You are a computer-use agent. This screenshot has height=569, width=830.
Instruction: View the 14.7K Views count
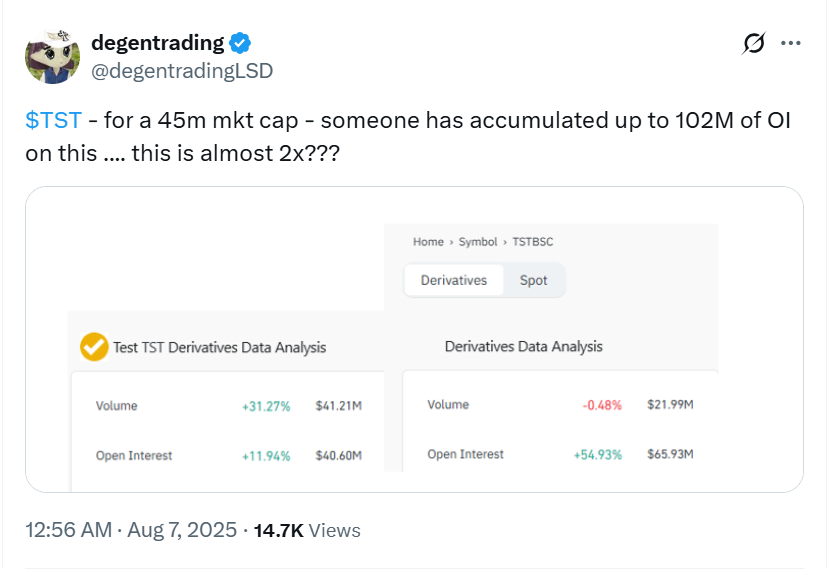pyautogui.click(x=308, y=530)
